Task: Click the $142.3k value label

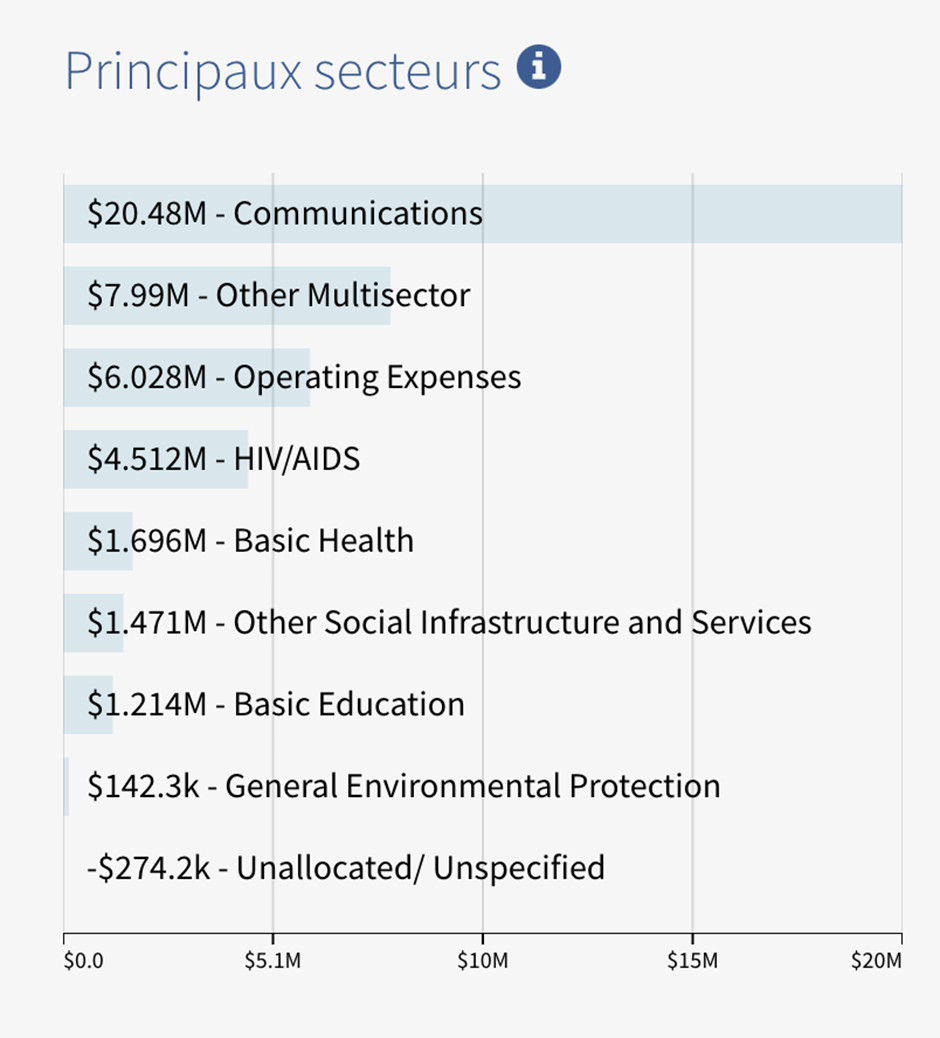Action: (143, 786)
